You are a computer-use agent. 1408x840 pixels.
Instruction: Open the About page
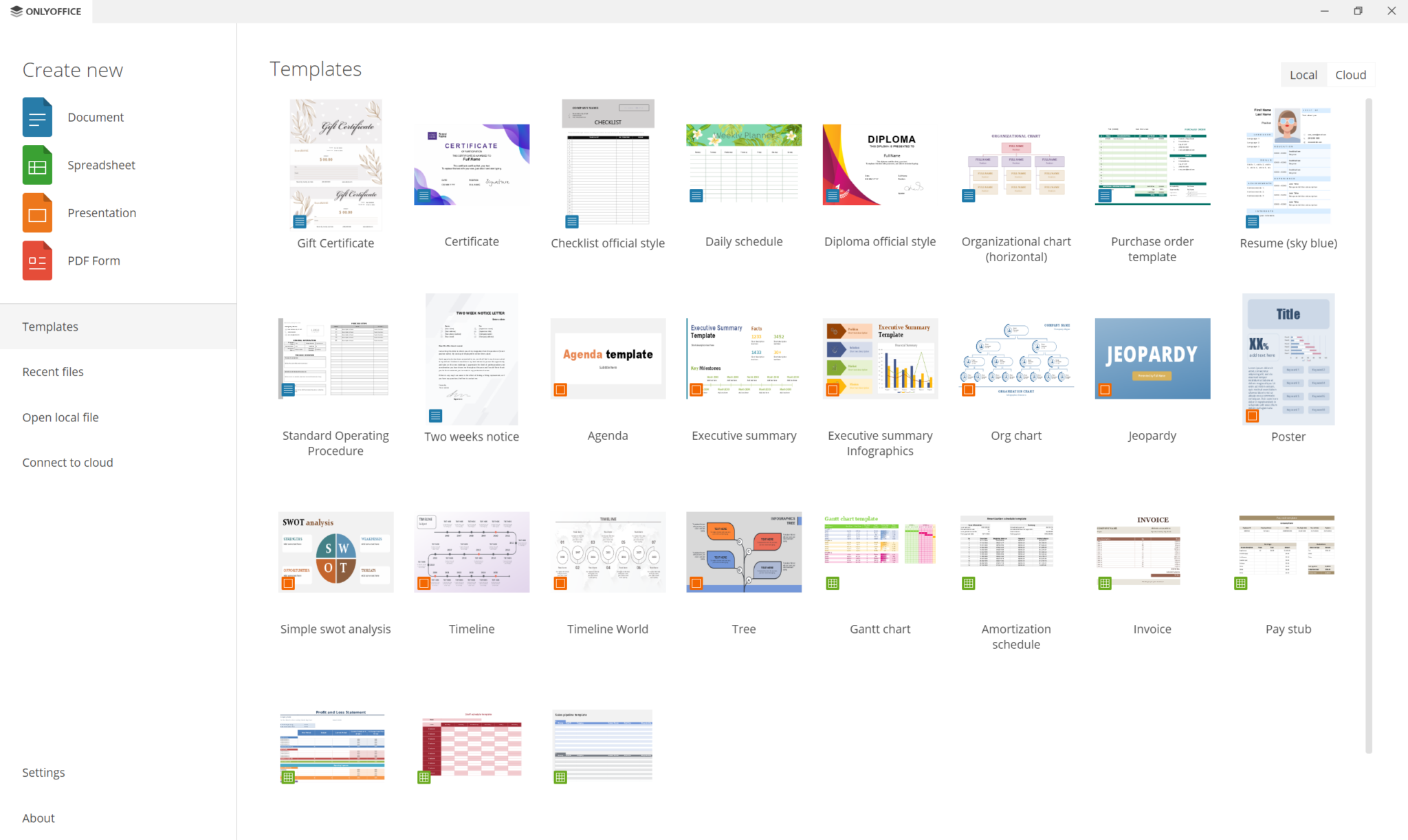[38, 817]
